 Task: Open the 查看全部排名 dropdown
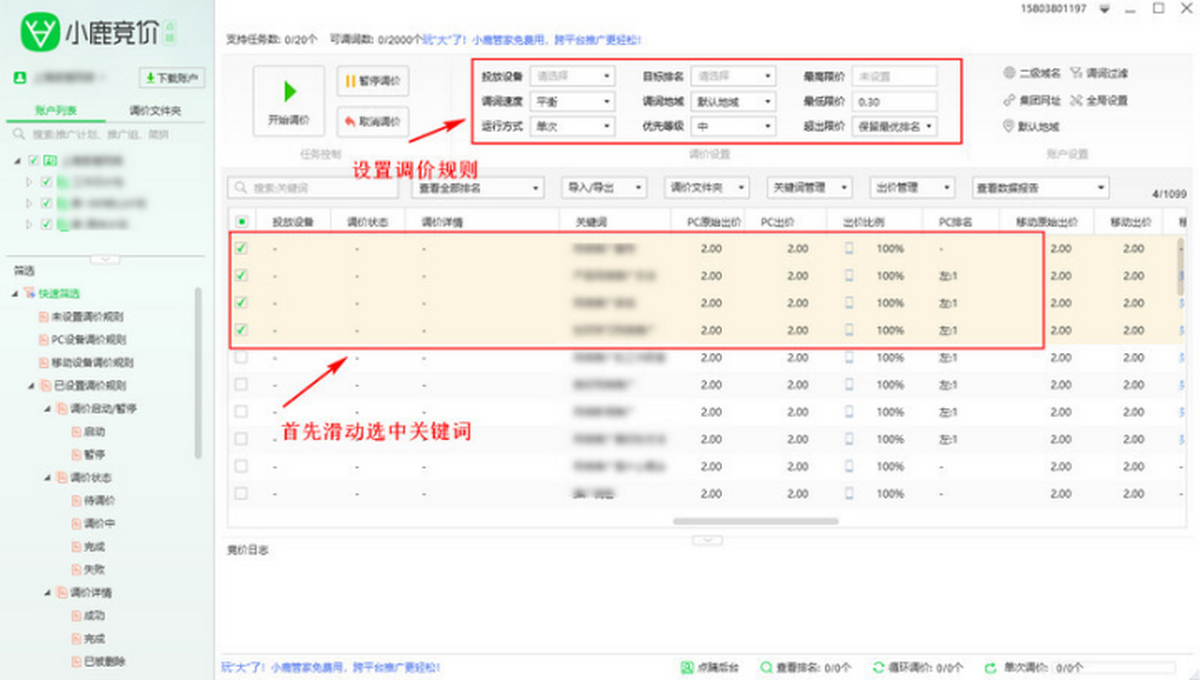478,187
